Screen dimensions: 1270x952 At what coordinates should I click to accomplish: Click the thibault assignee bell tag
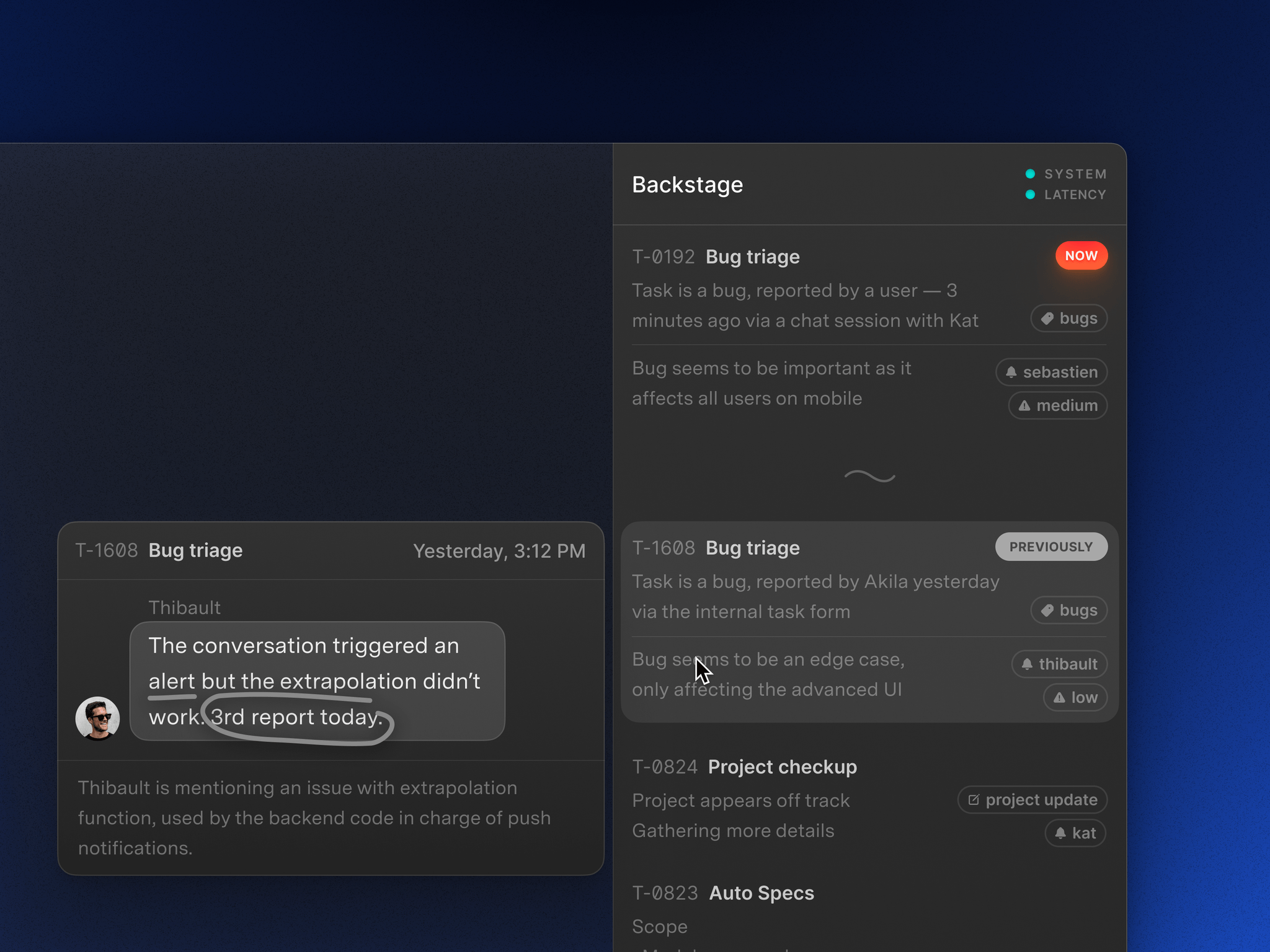tap(1059, 664)
